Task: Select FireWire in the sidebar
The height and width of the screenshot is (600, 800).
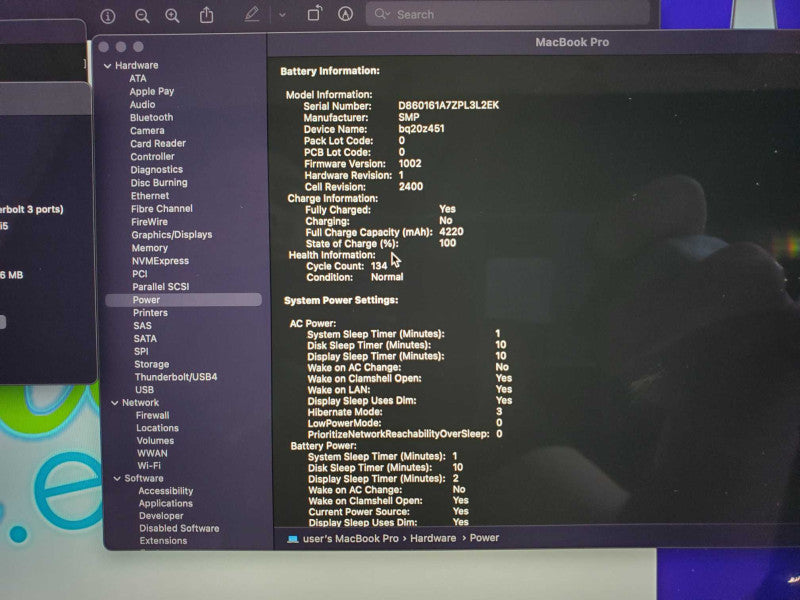Action: pyautogui.click(x=149, y=222)
